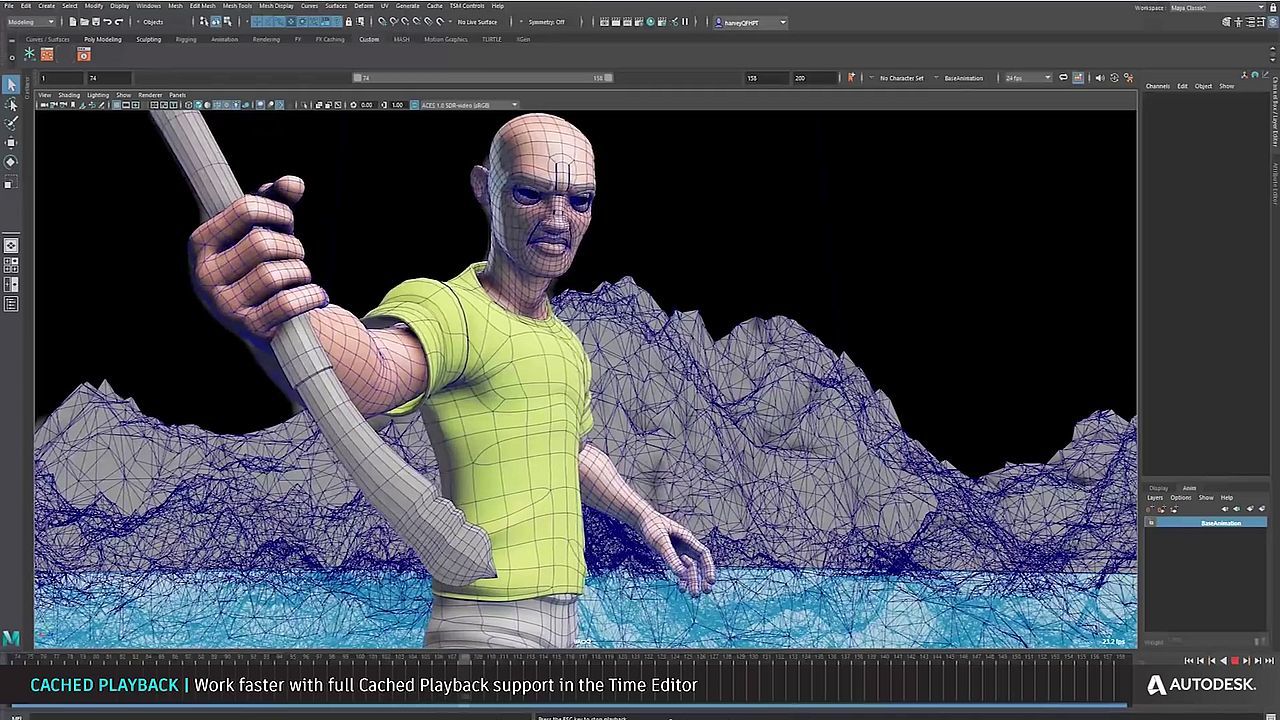Click the speaker sound icon

[x=1100, y=78]
